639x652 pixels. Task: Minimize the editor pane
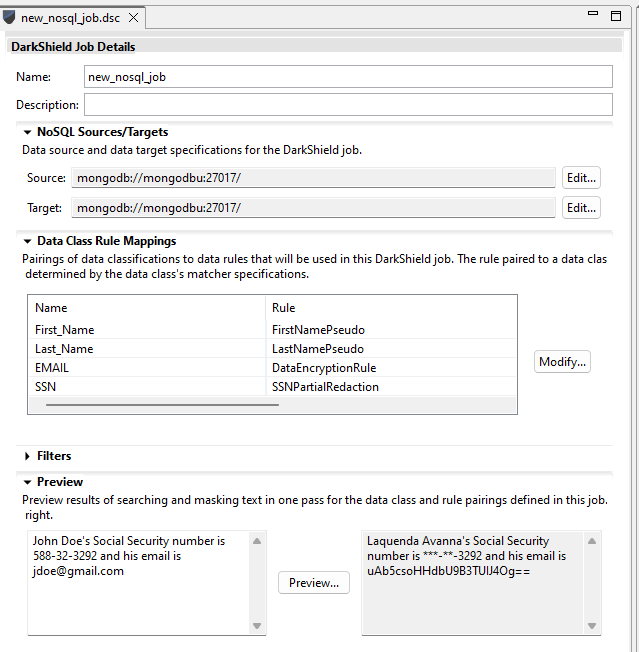593,14
